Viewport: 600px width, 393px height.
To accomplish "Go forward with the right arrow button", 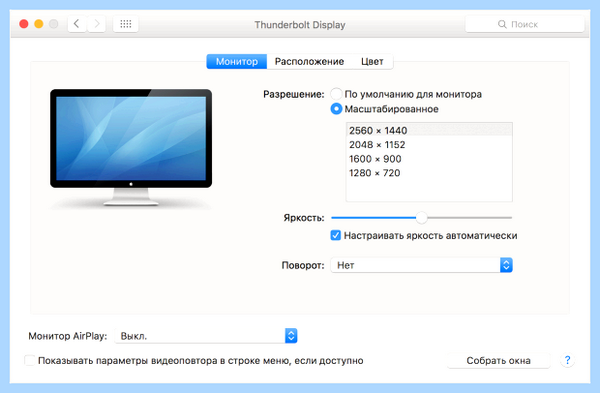I will 96,24.
